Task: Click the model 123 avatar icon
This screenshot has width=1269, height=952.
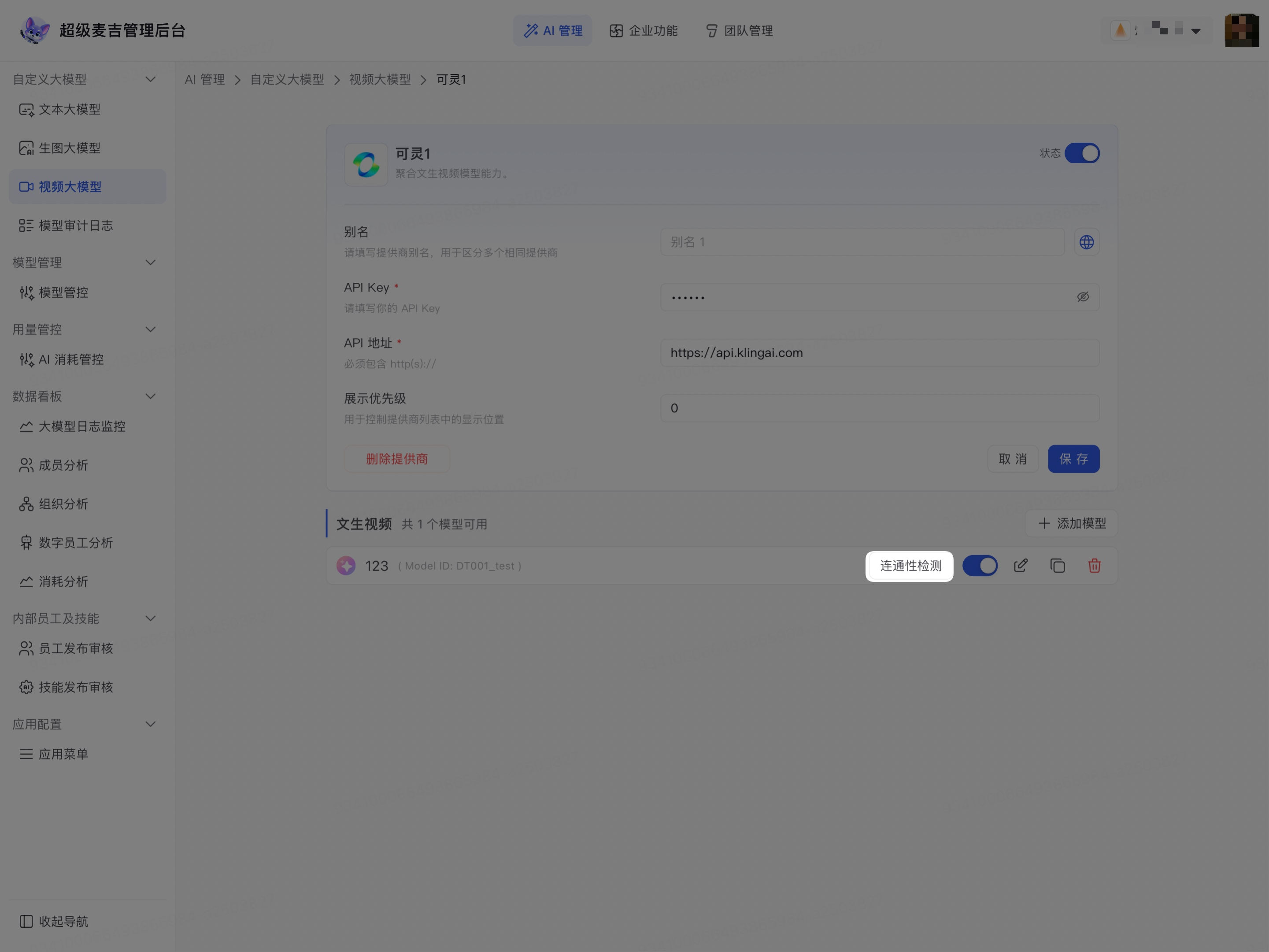Action: tap(346, 566)
